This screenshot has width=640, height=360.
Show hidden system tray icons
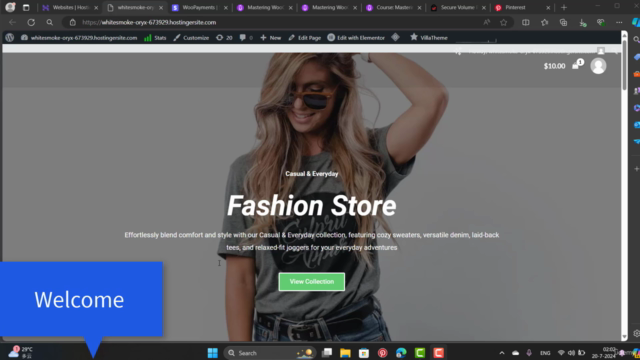[x=502, y=353]
